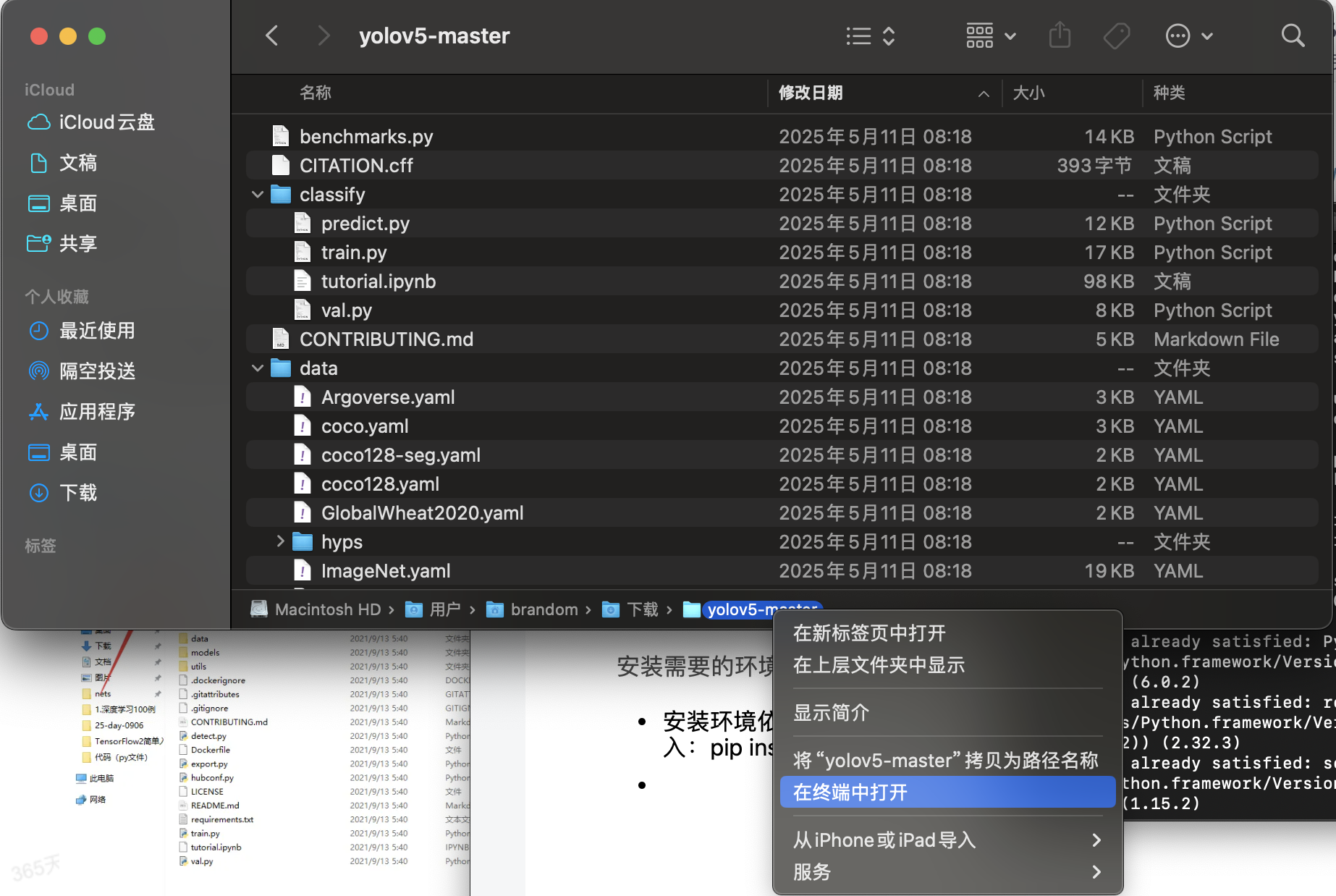The height and width of the screenshot is (896, 1336).
Task: Sort by the 大小 column header
Action: click(x=1028, y=93)
